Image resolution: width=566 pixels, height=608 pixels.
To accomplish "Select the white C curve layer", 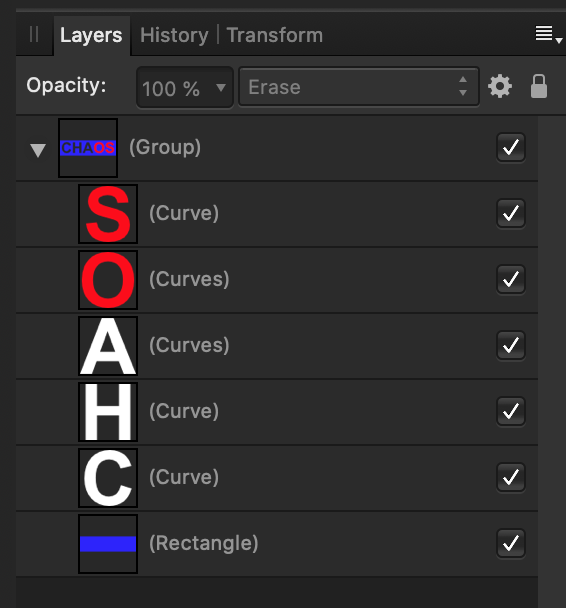I will click(x=277, y=478).
